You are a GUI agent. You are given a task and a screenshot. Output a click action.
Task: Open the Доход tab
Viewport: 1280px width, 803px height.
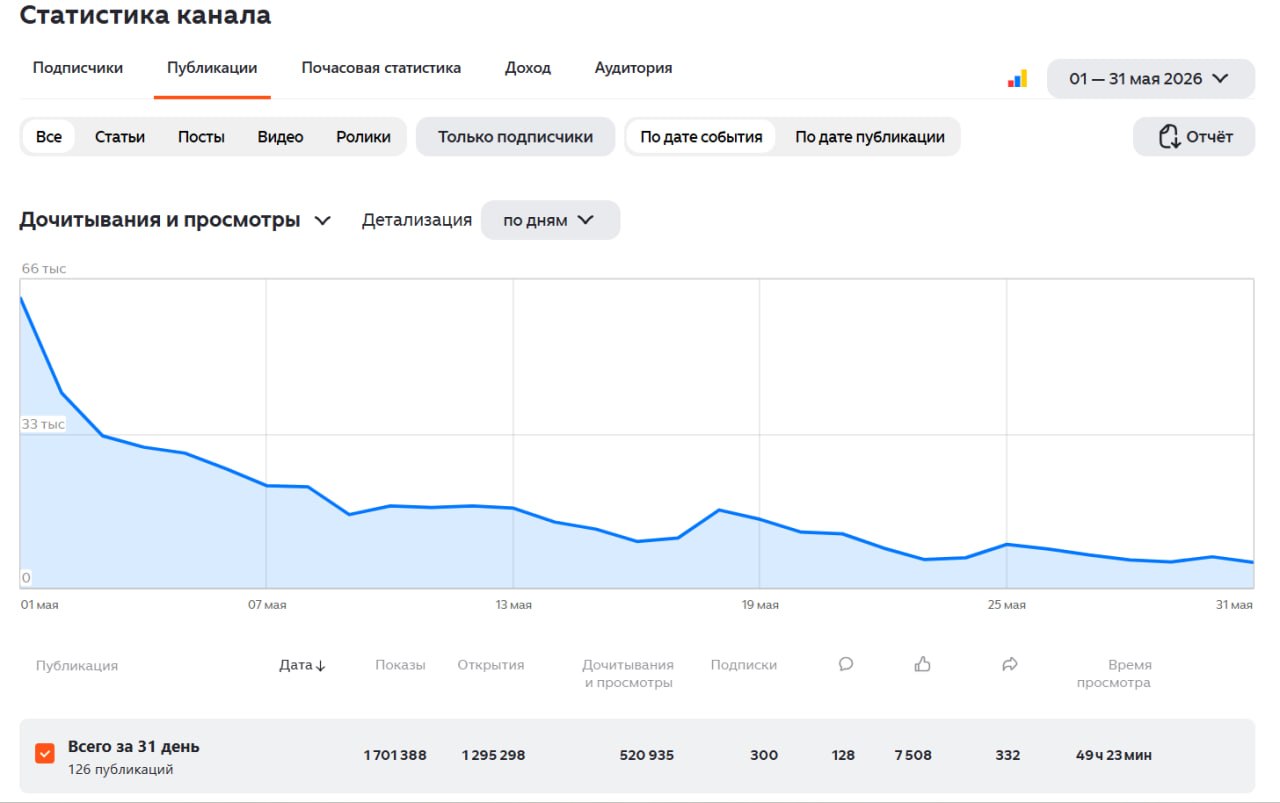pyautogui.click(x=528, y=68)
